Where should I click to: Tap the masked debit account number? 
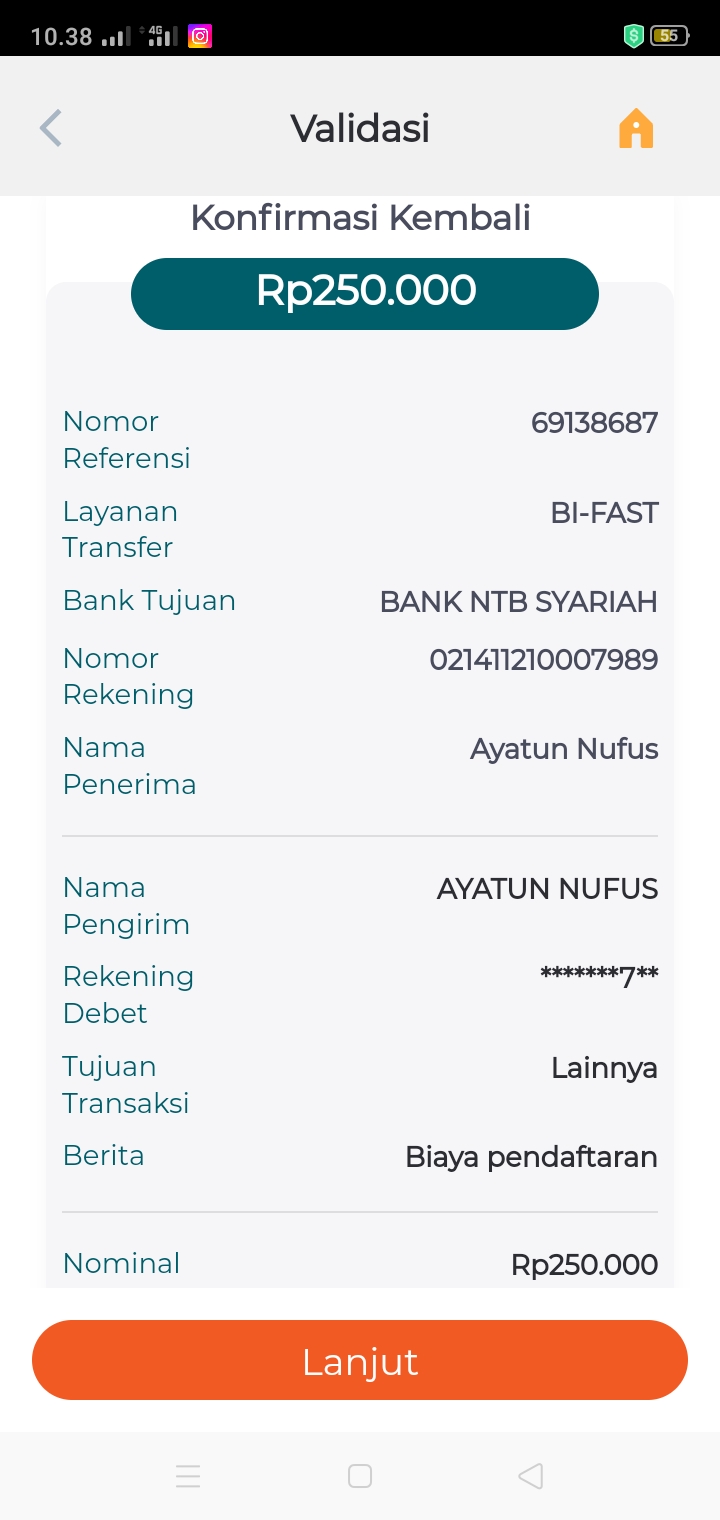(599, 977)
